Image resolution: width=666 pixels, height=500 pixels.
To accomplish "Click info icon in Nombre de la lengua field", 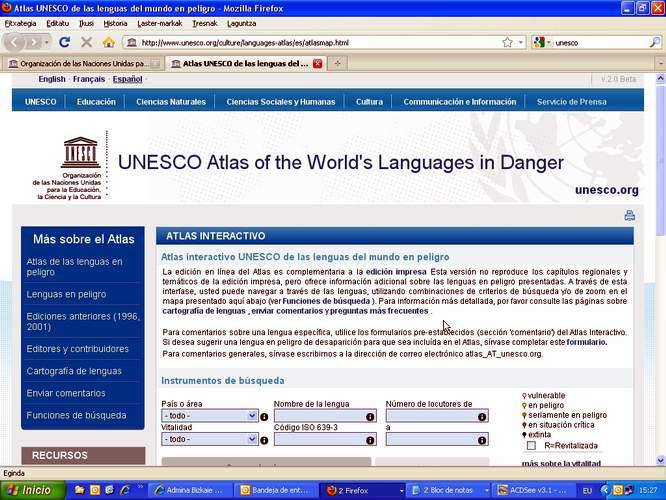I will click(370, 417).
